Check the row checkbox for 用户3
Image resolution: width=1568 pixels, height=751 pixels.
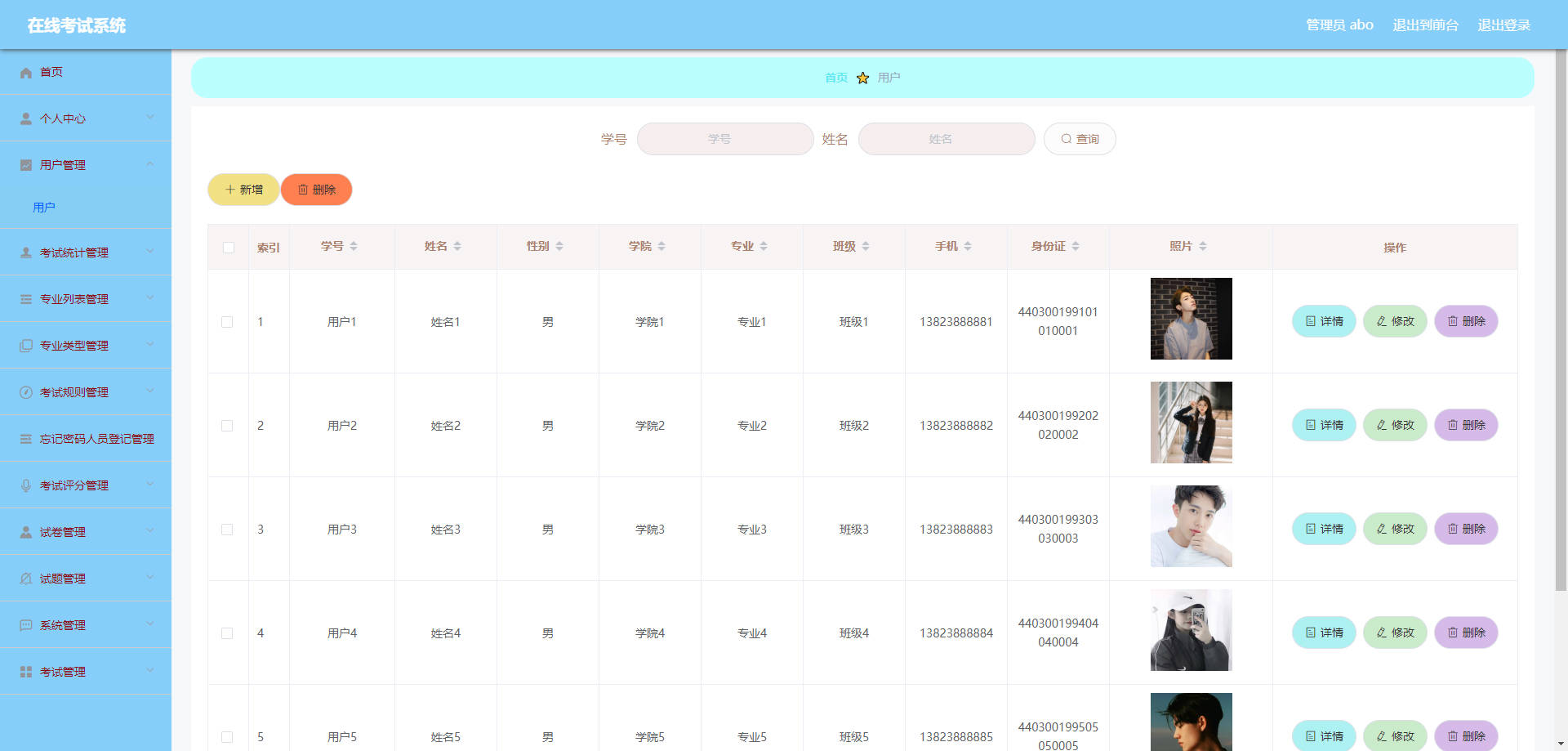click(227, 530)
